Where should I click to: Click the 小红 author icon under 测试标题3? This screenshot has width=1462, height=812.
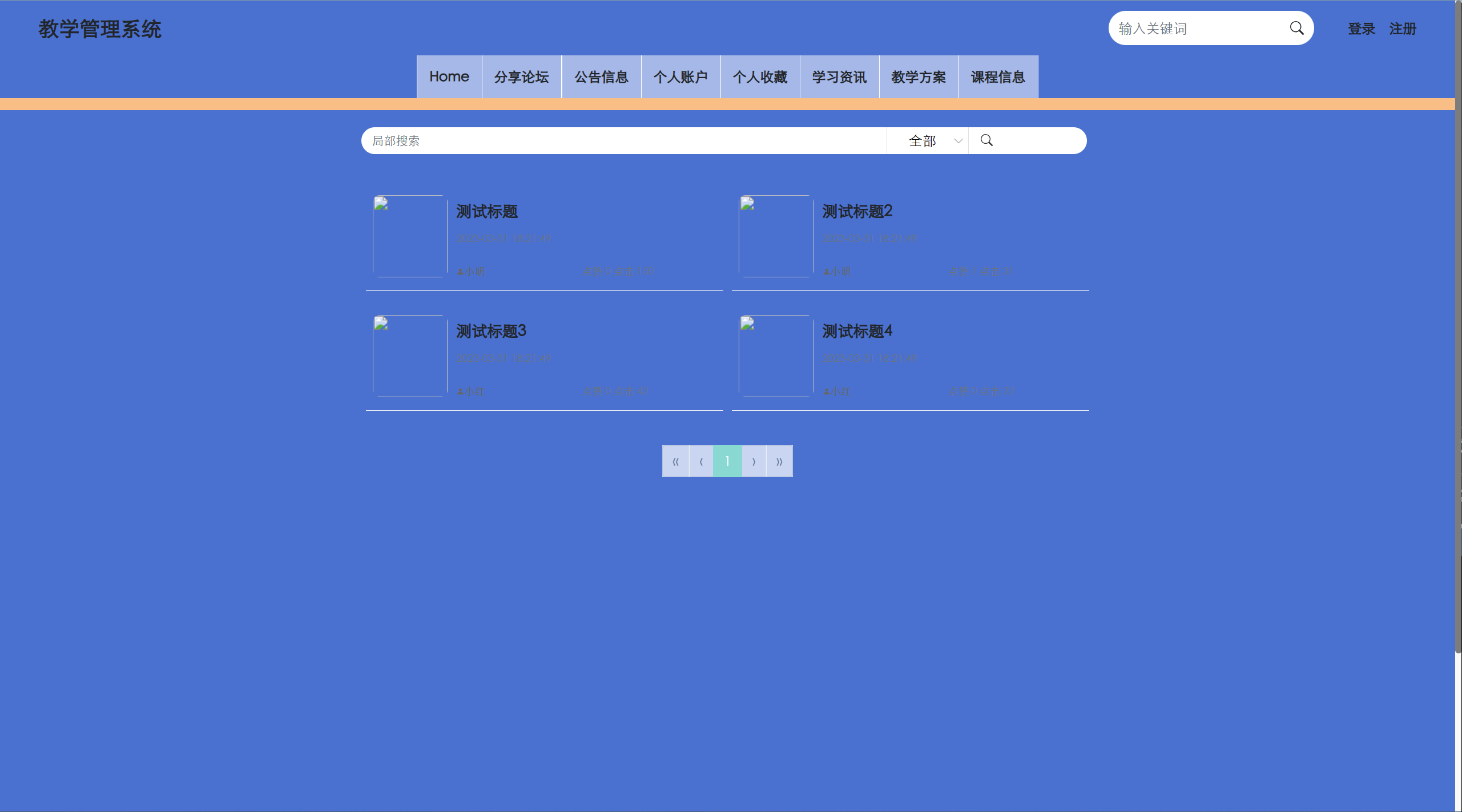tap(460, 391)
